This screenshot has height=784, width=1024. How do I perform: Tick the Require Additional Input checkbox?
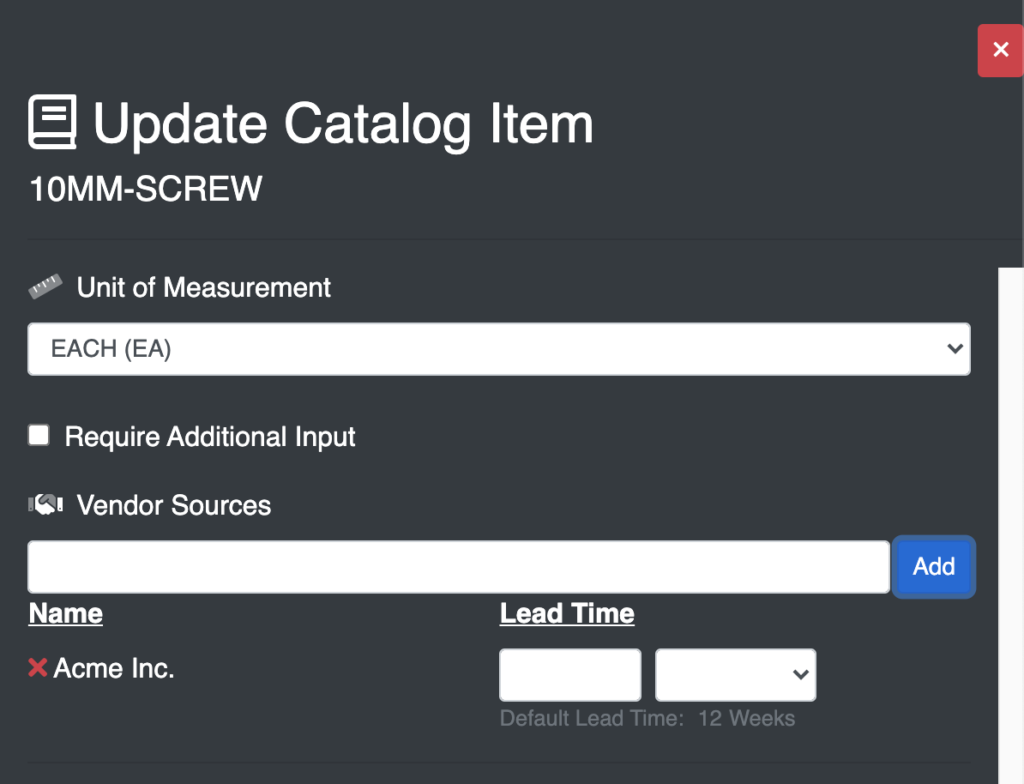coord(39,435)
